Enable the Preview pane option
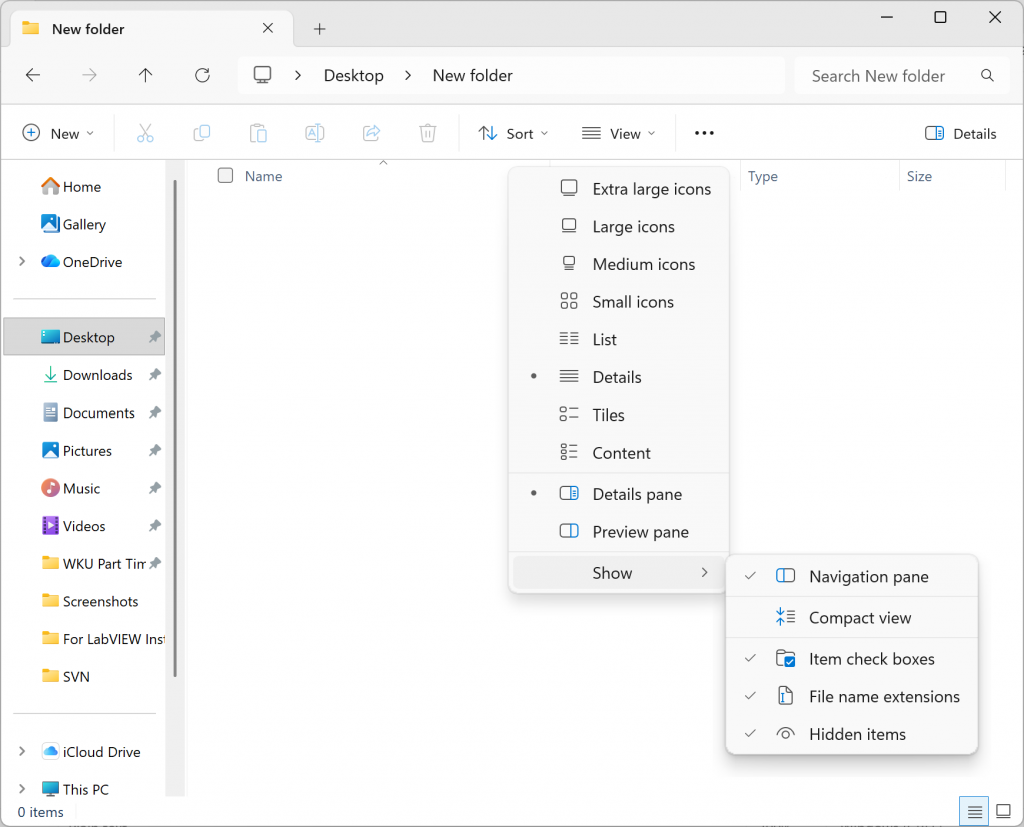This screenshot has height=827, width=1024. coord(618,532)
